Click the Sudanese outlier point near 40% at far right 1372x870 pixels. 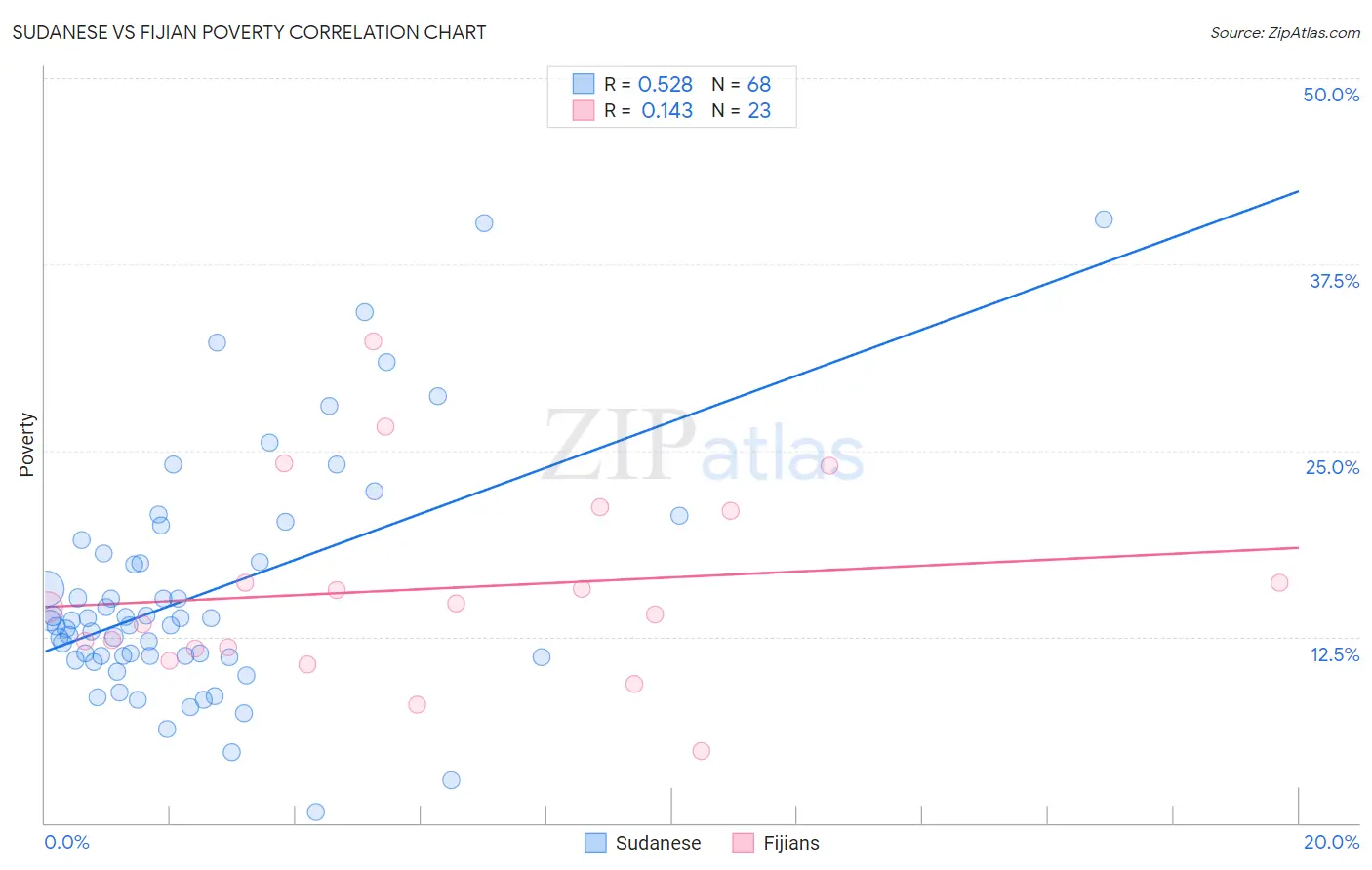[x=1104, y=219]
